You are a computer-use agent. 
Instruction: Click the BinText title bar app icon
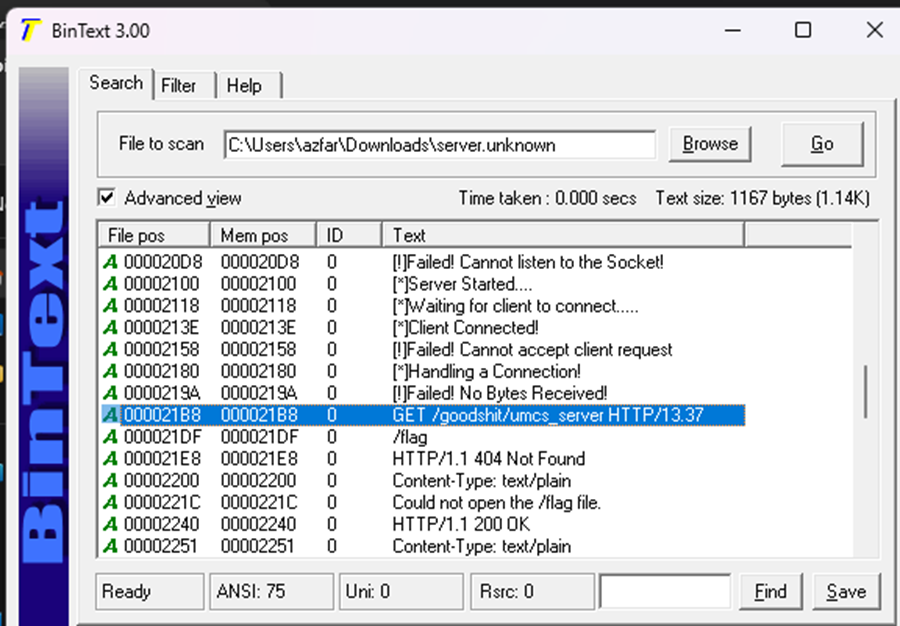33,30
